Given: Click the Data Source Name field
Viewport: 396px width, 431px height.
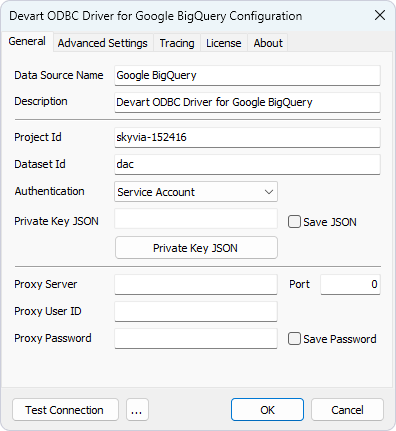Looking at the screenshot, I should (x=247, y=75).
